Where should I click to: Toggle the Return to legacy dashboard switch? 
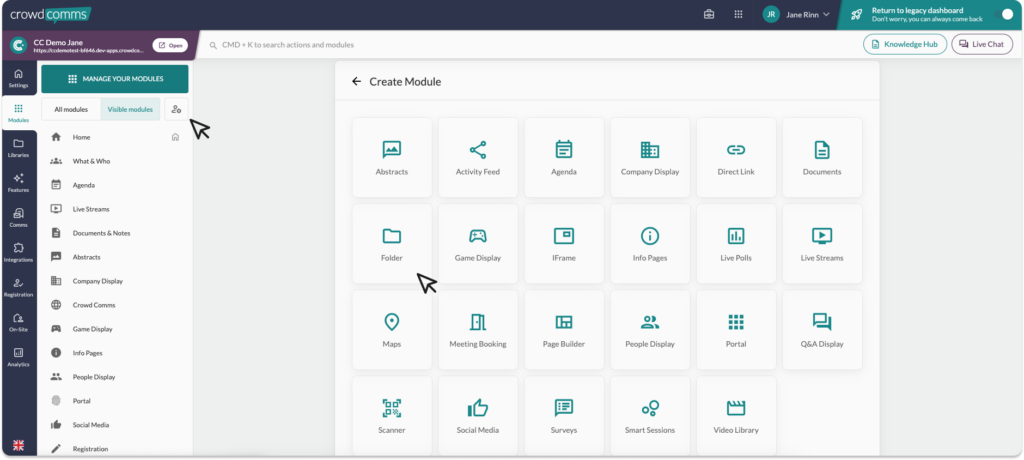tap(1006, 15)
